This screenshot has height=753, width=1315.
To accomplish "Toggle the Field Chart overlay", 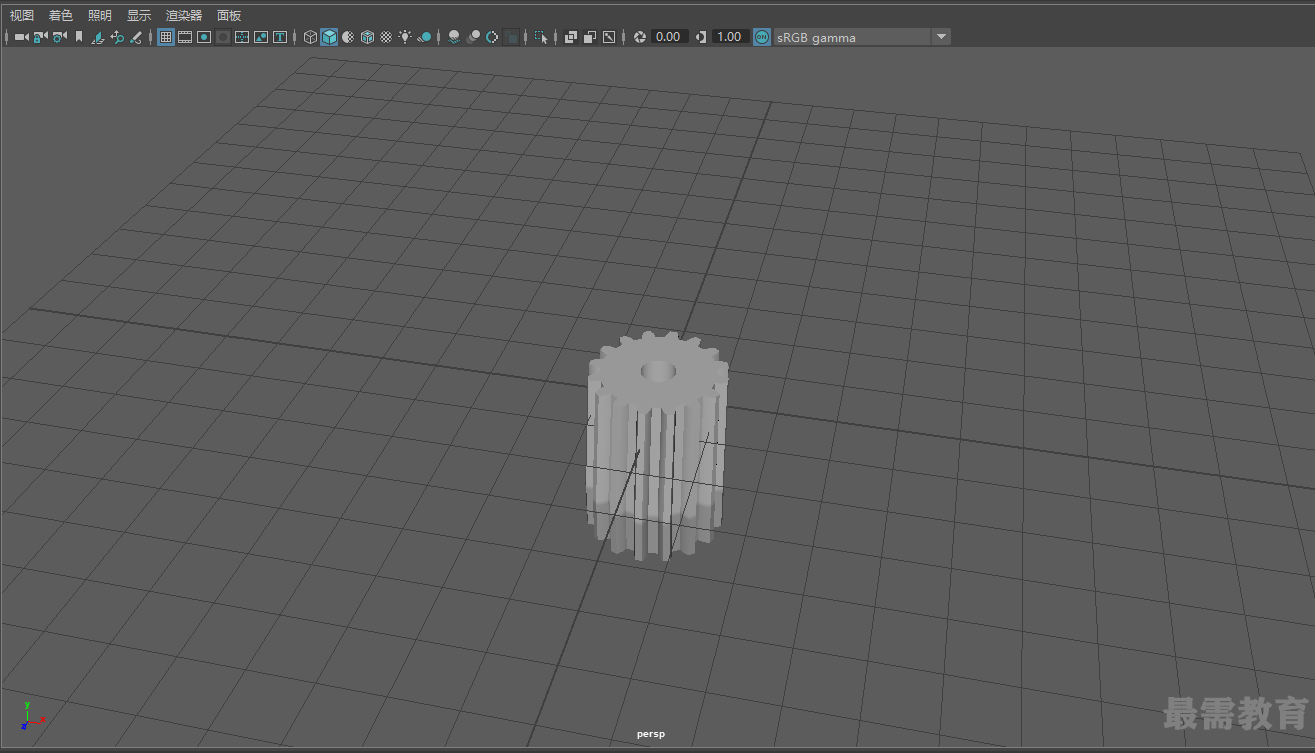I will pos(242,37).
